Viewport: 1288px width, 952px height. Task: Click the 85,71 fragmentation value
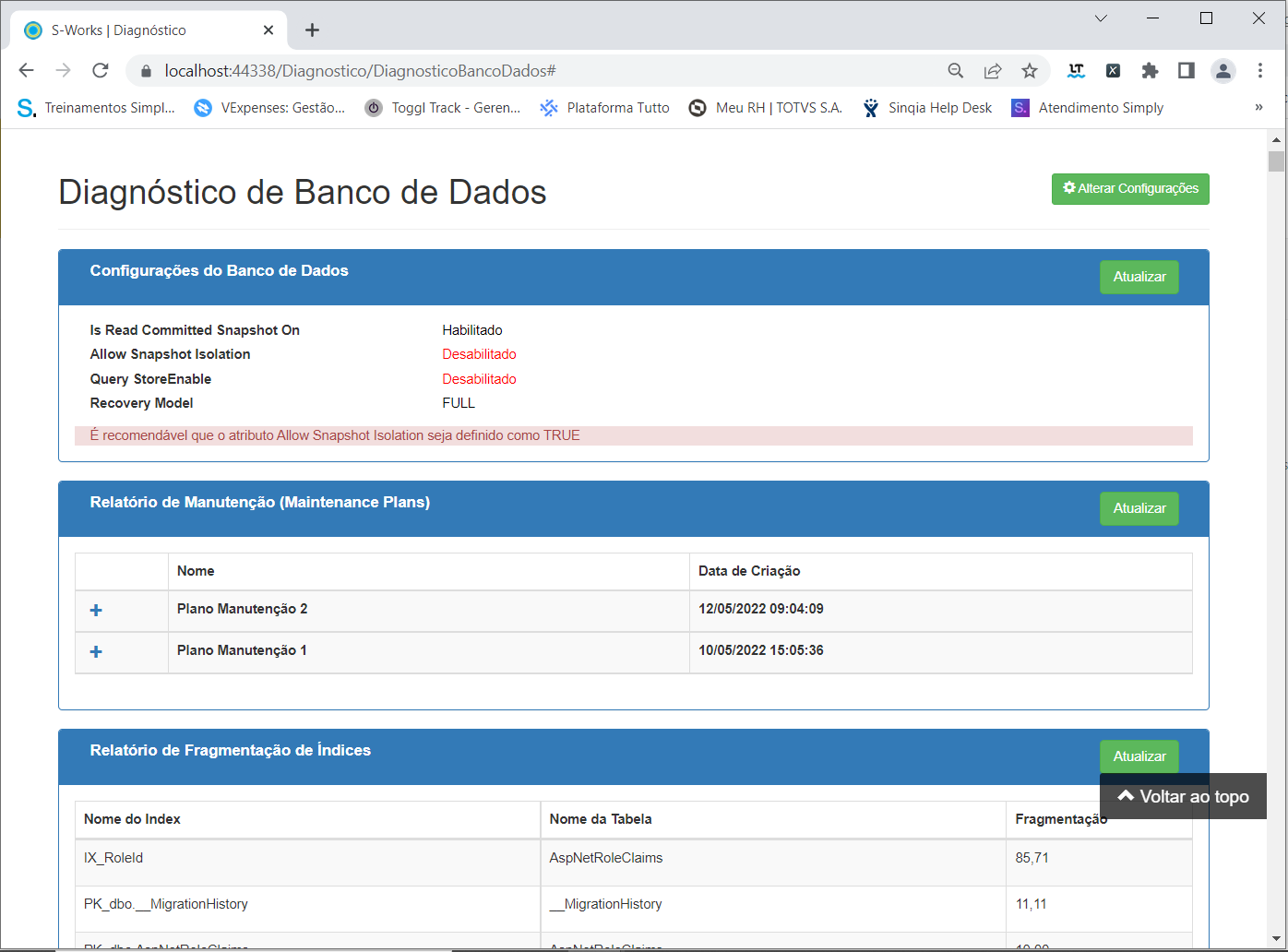click(x=1032, y=858)
